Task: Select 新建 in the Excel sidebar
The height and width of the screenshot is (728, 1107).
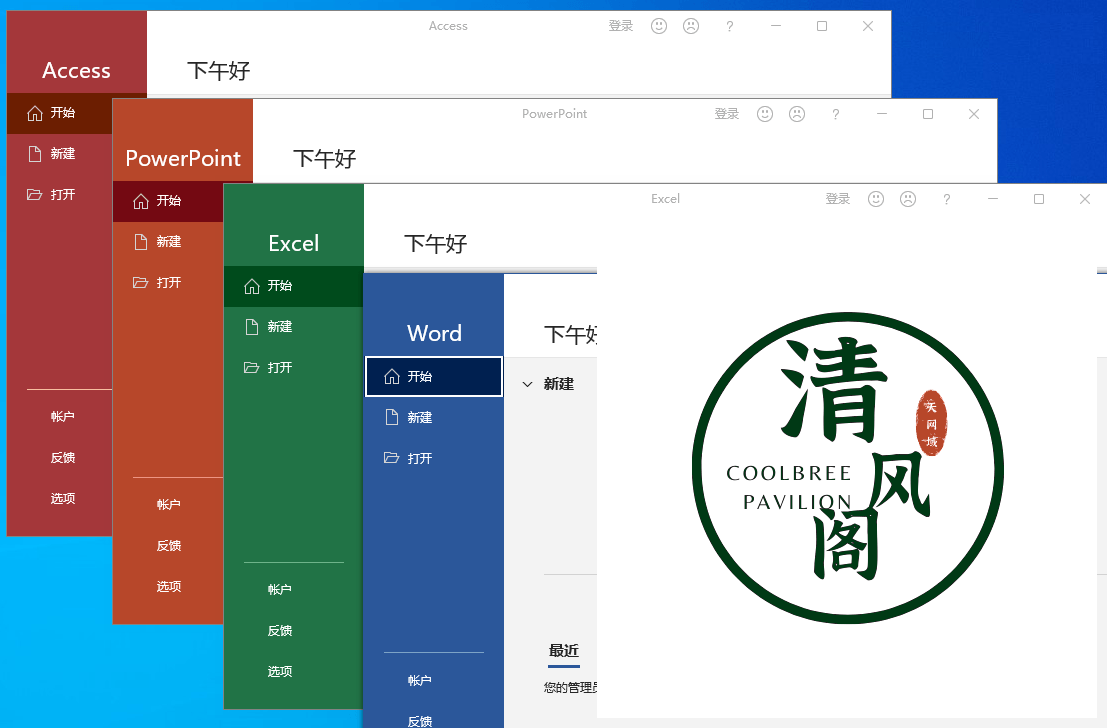Action: 294,327
